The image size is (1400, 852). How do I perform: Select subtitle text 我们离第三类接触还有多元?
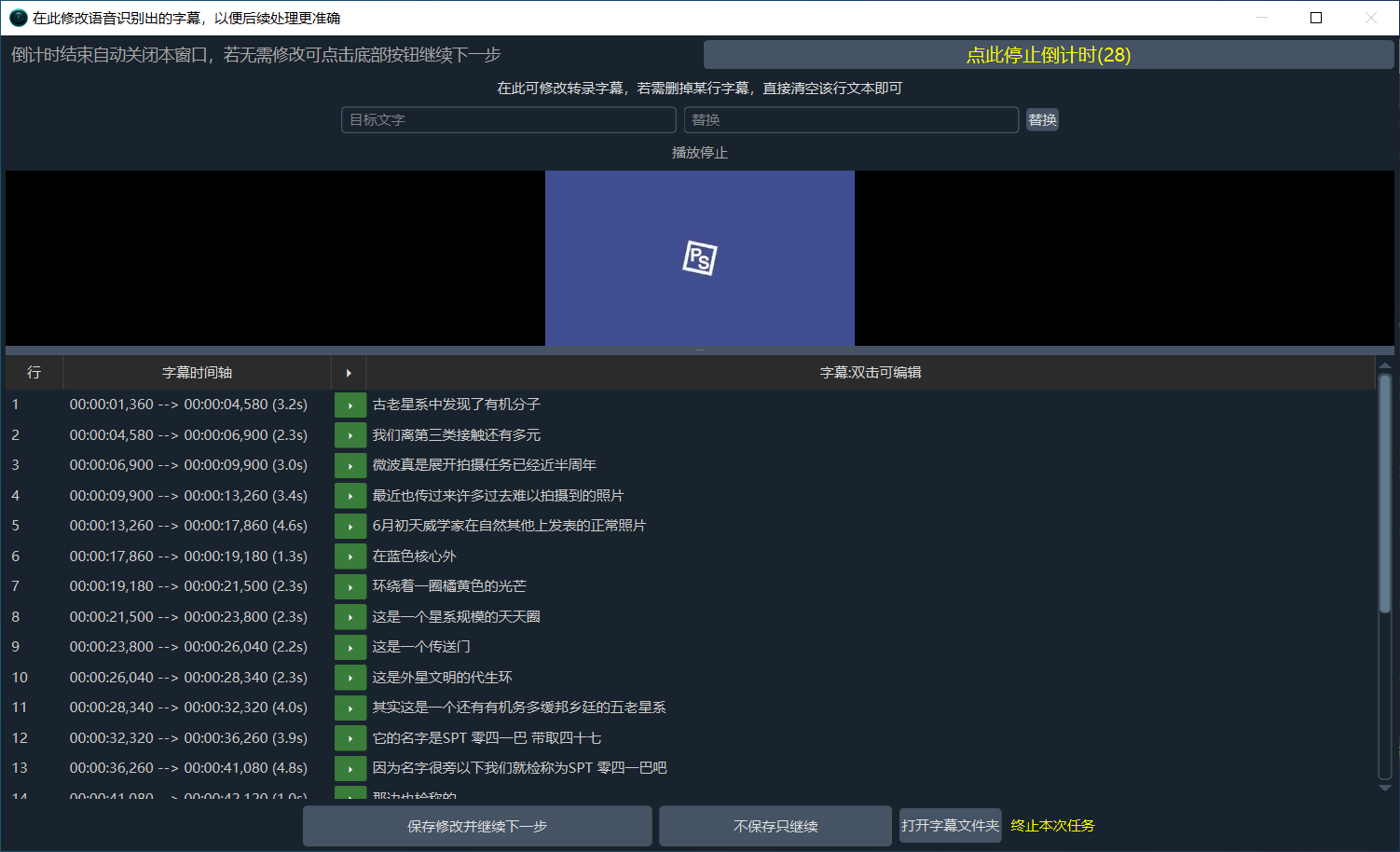[x=457, y=435]
